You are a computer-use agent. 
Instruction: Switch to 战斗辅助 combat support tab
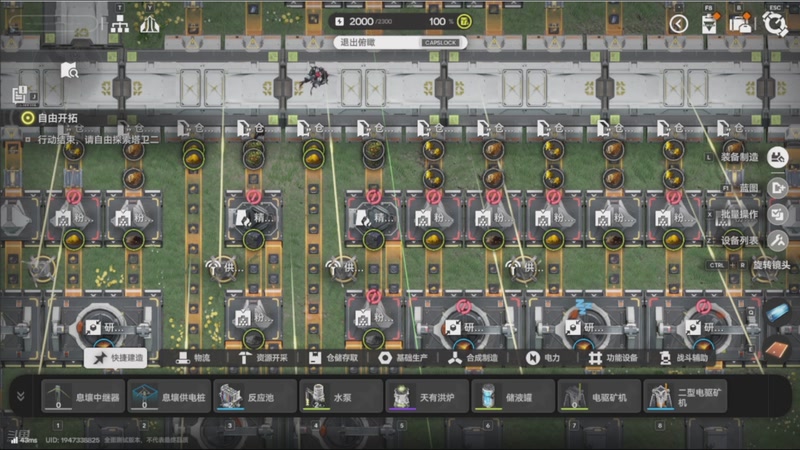click(683, 358)
